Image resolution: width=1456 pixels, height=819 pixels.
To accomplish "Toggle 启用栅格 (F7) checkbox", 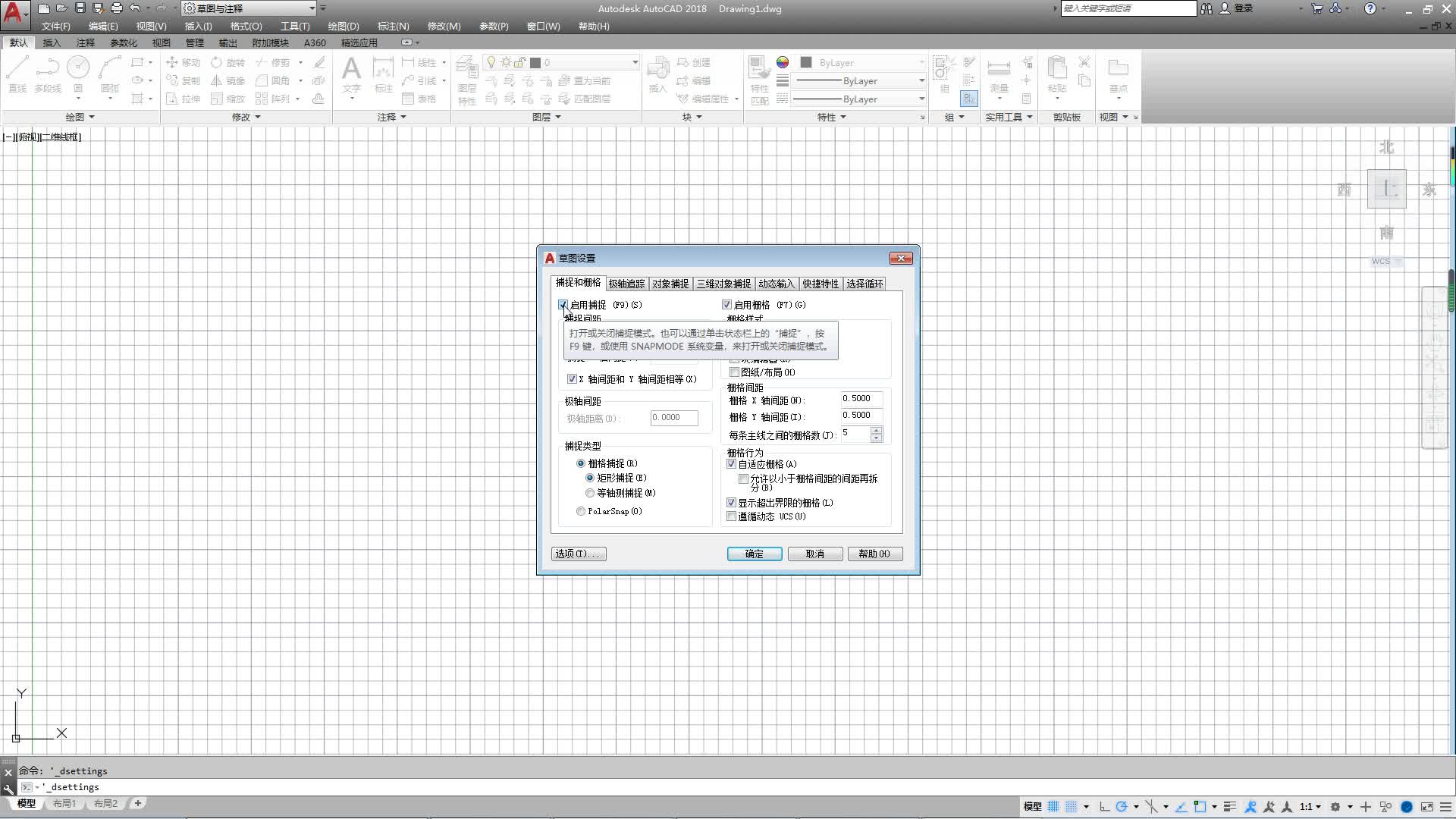I will [726, 305].
